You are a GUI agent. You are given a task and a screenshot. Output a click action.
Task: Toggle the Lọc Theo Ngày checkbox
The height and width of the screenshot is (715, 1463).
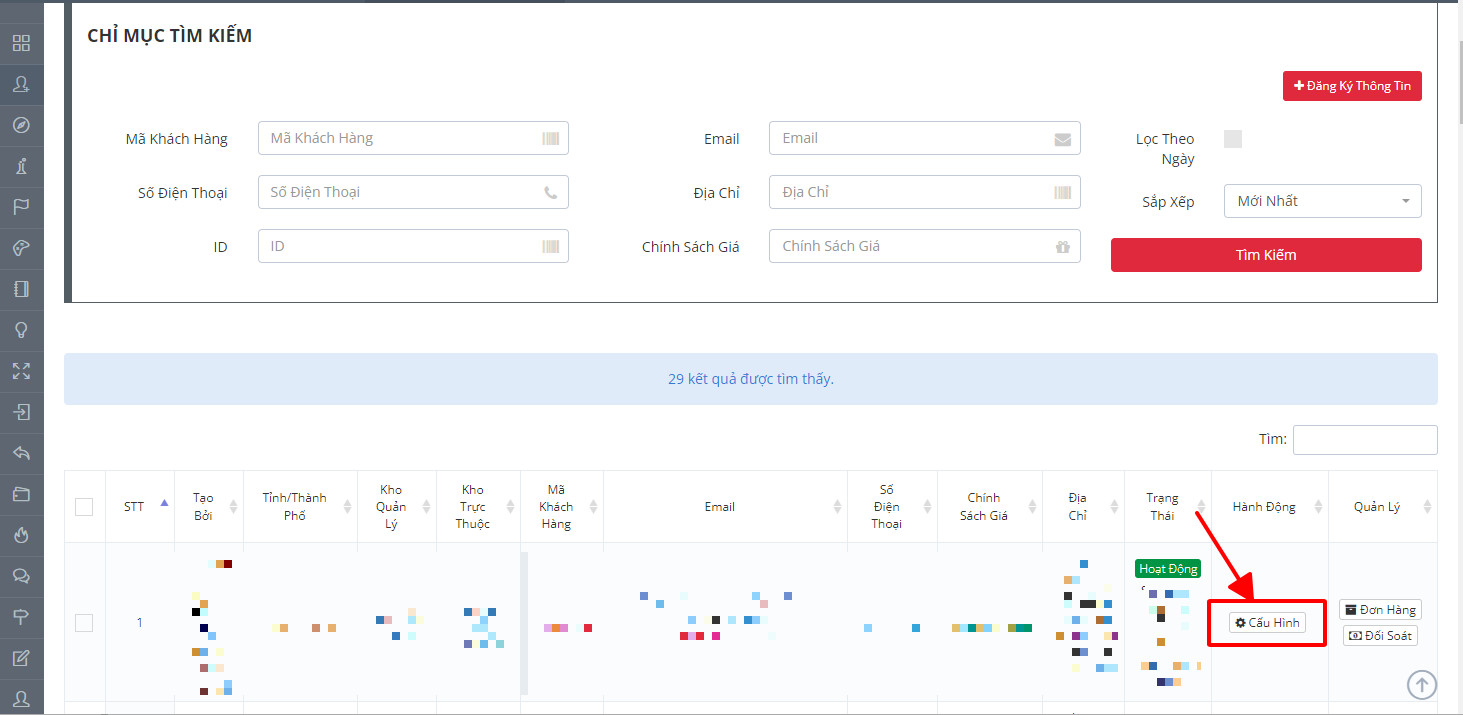(x=1233, y=139)
